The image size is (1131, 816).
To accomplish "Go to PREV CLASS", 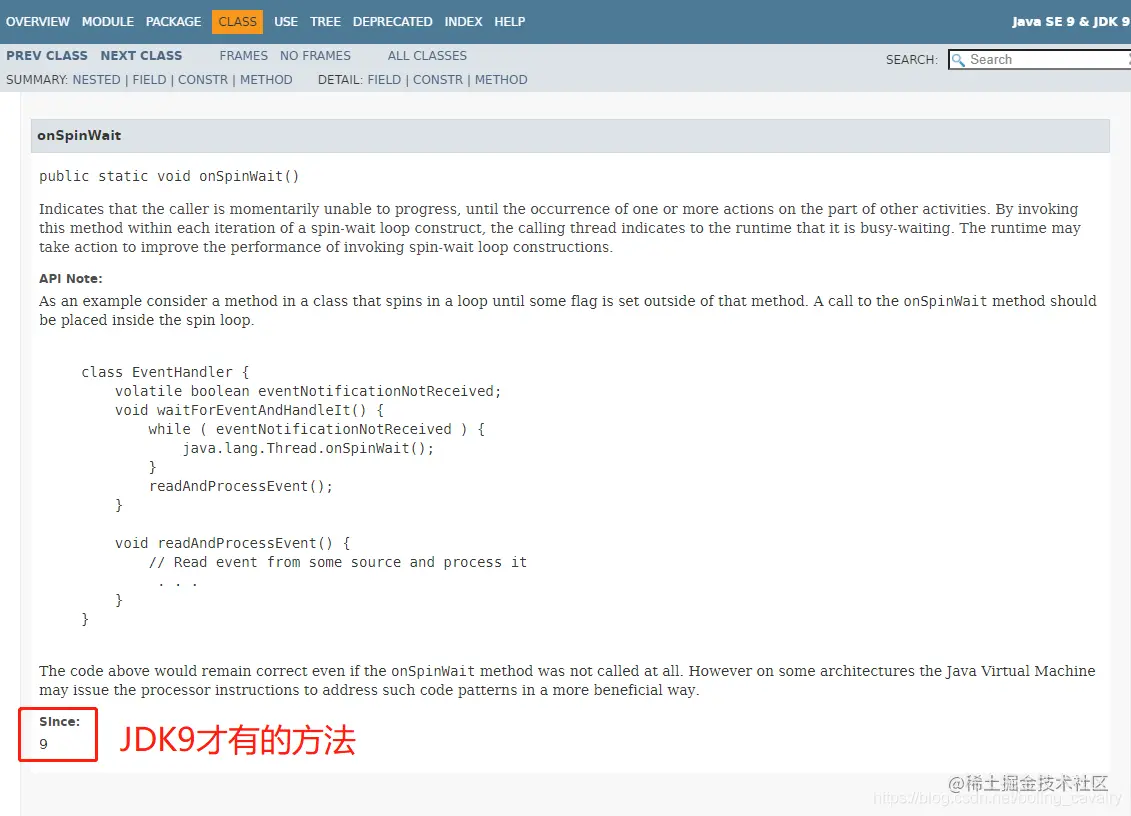I will click(47, 56).
